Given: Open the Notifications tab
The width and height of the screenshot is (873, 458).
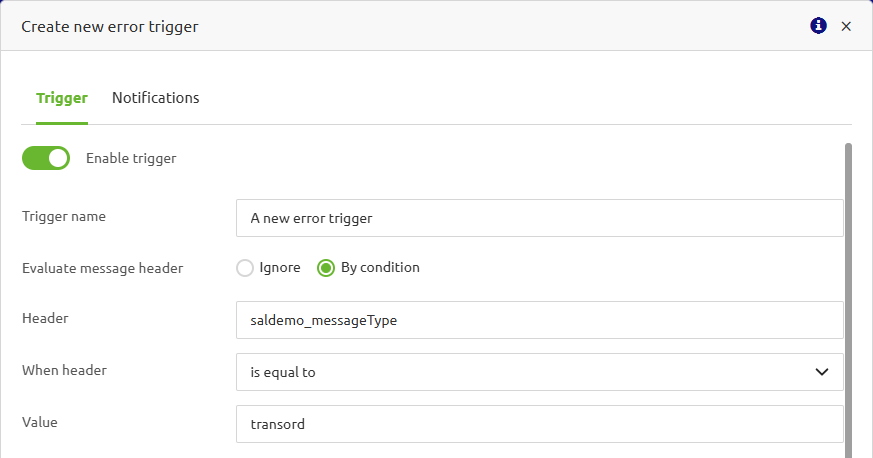Looking at the screenshot, I should pyautogui.click(x=155, y=98).
